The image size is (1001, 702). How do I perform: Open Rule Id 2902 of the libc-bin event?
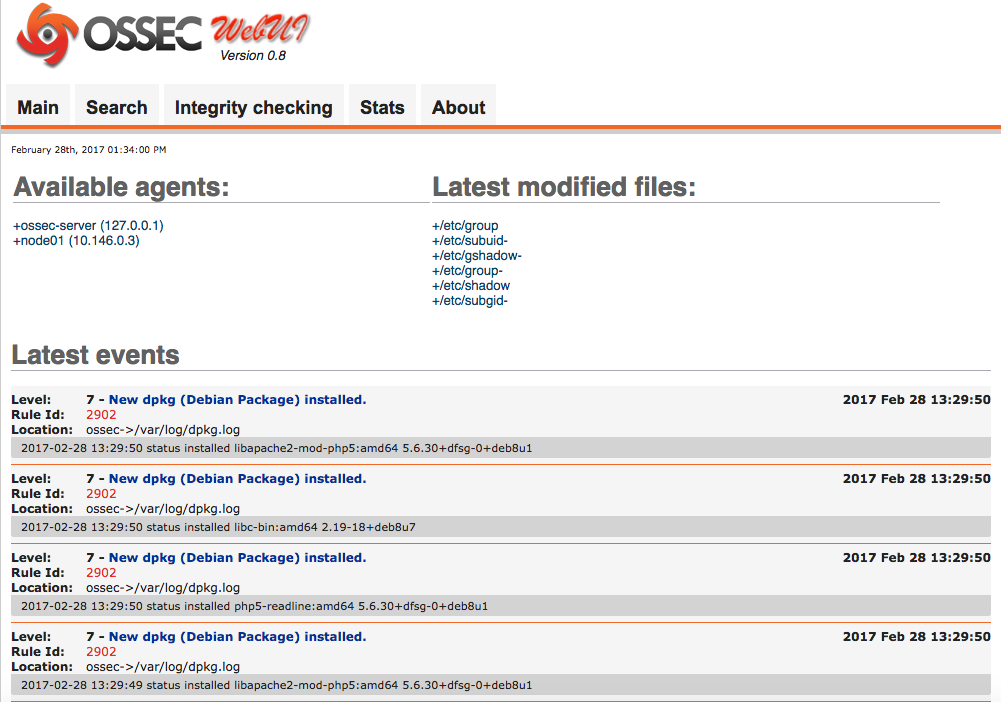tap(102, 494)
